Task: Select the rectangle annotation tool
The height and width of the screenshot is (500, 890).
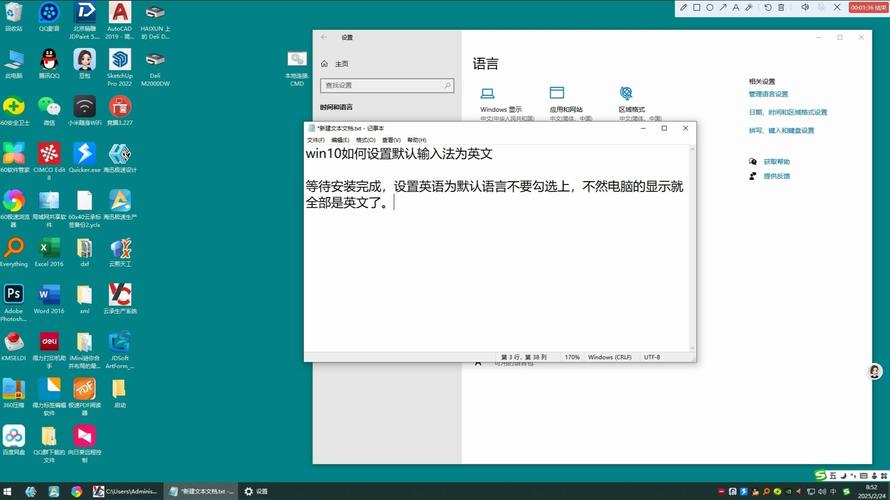Action: tap(697, 7)
